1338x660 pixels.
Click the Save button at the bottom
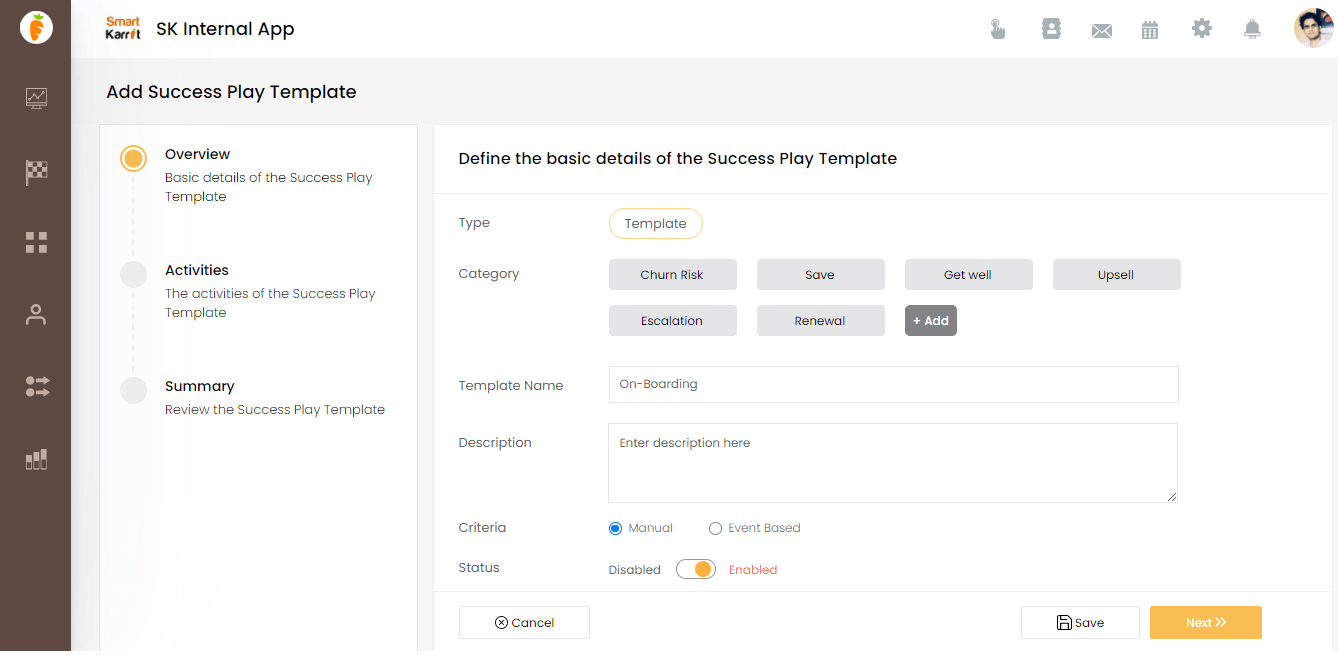coord(1080,622)
